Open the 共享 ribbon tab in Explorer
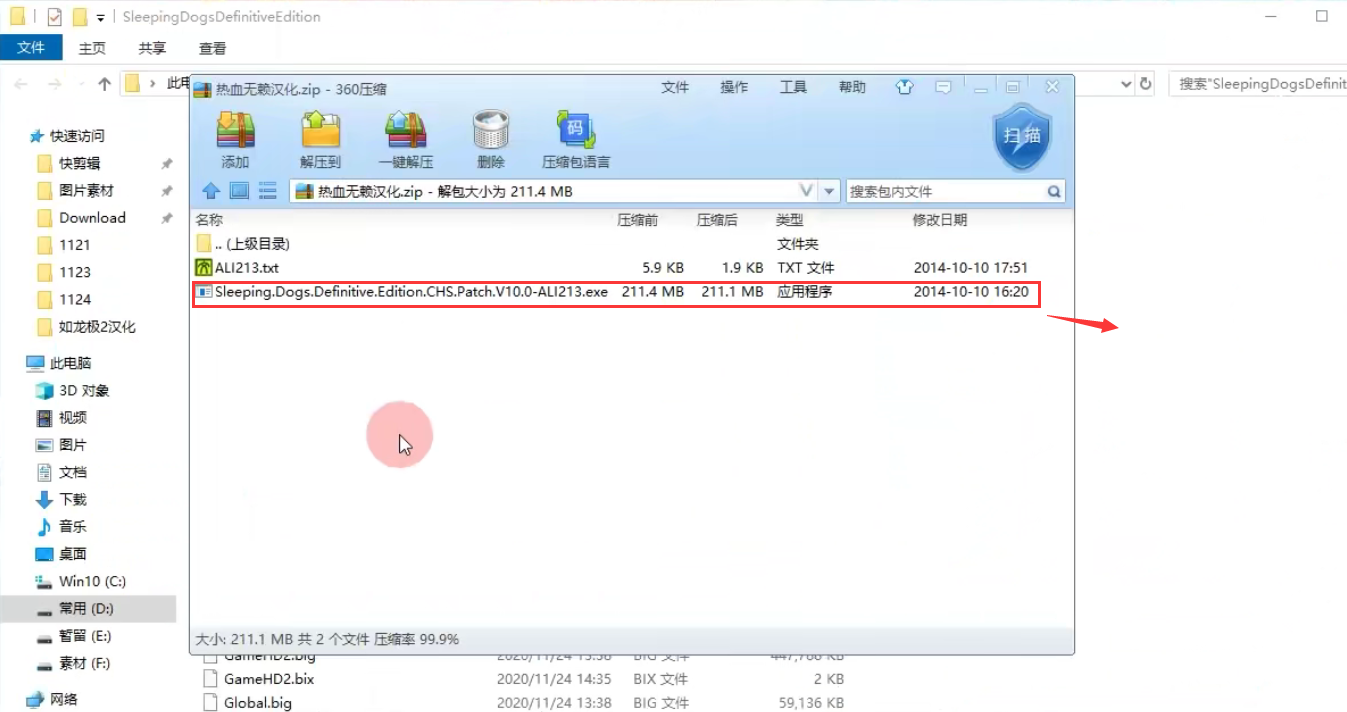The width and height of the screenshot is (1347, 712). (x=152, y=48)
